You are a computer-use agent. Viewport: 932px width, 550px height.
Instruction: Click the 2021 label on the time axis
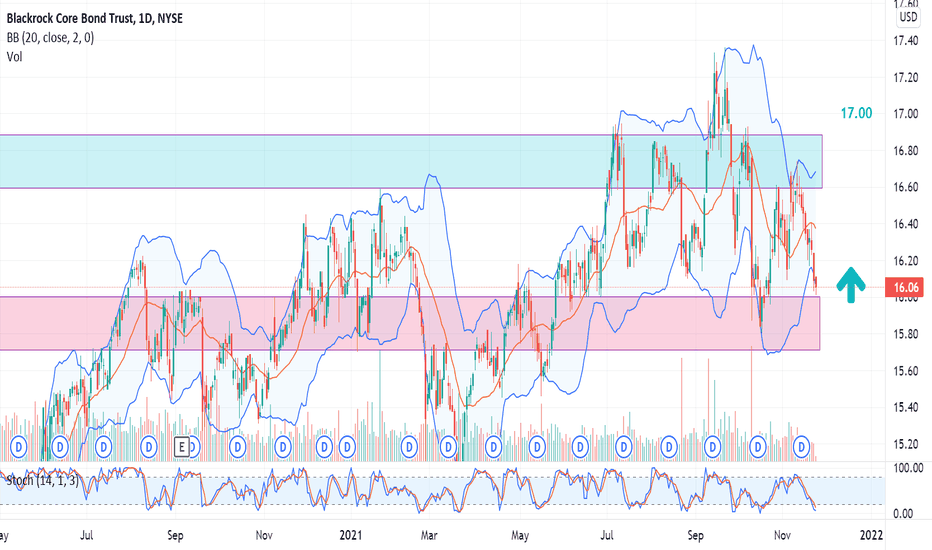[351, 535]
